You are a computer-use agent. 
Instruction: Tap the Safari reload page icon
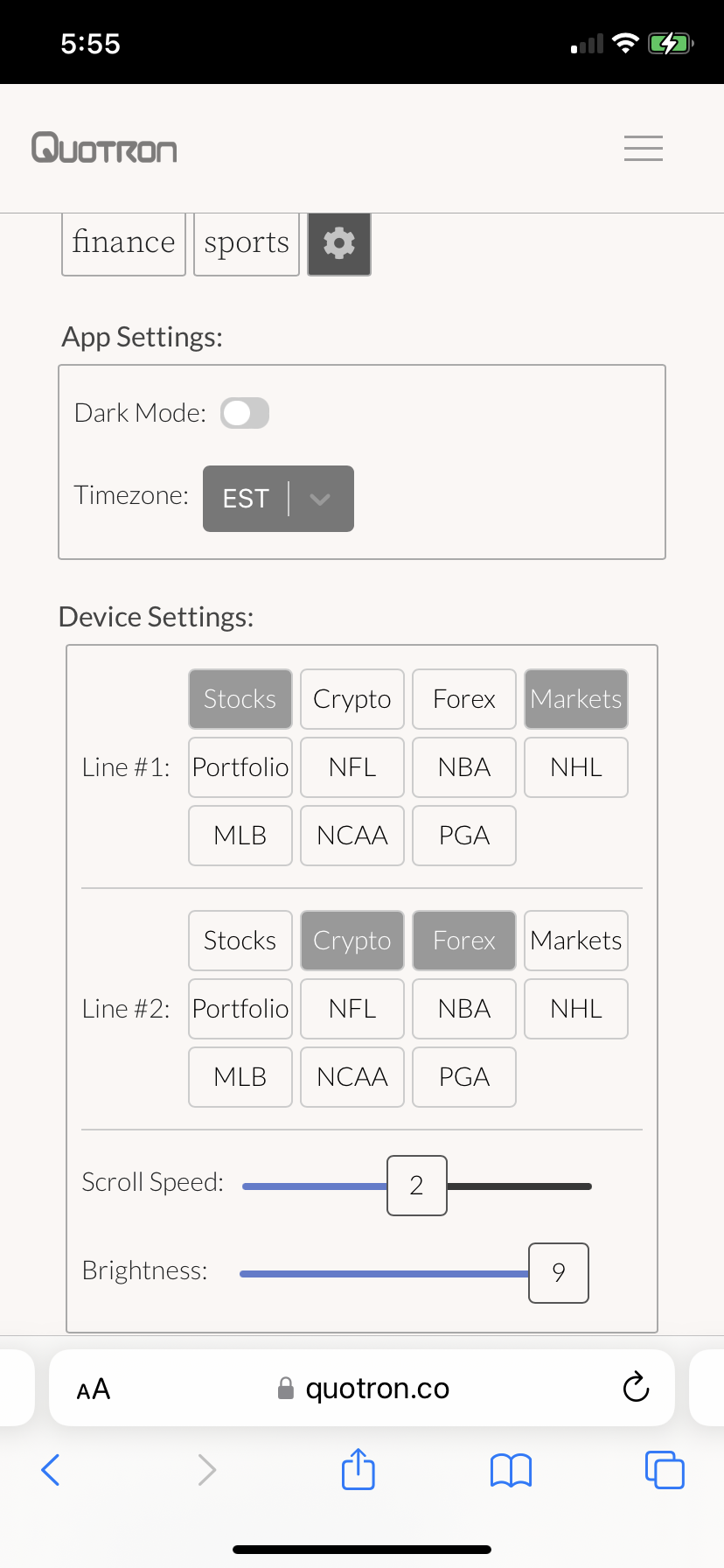coord(636,1387)
